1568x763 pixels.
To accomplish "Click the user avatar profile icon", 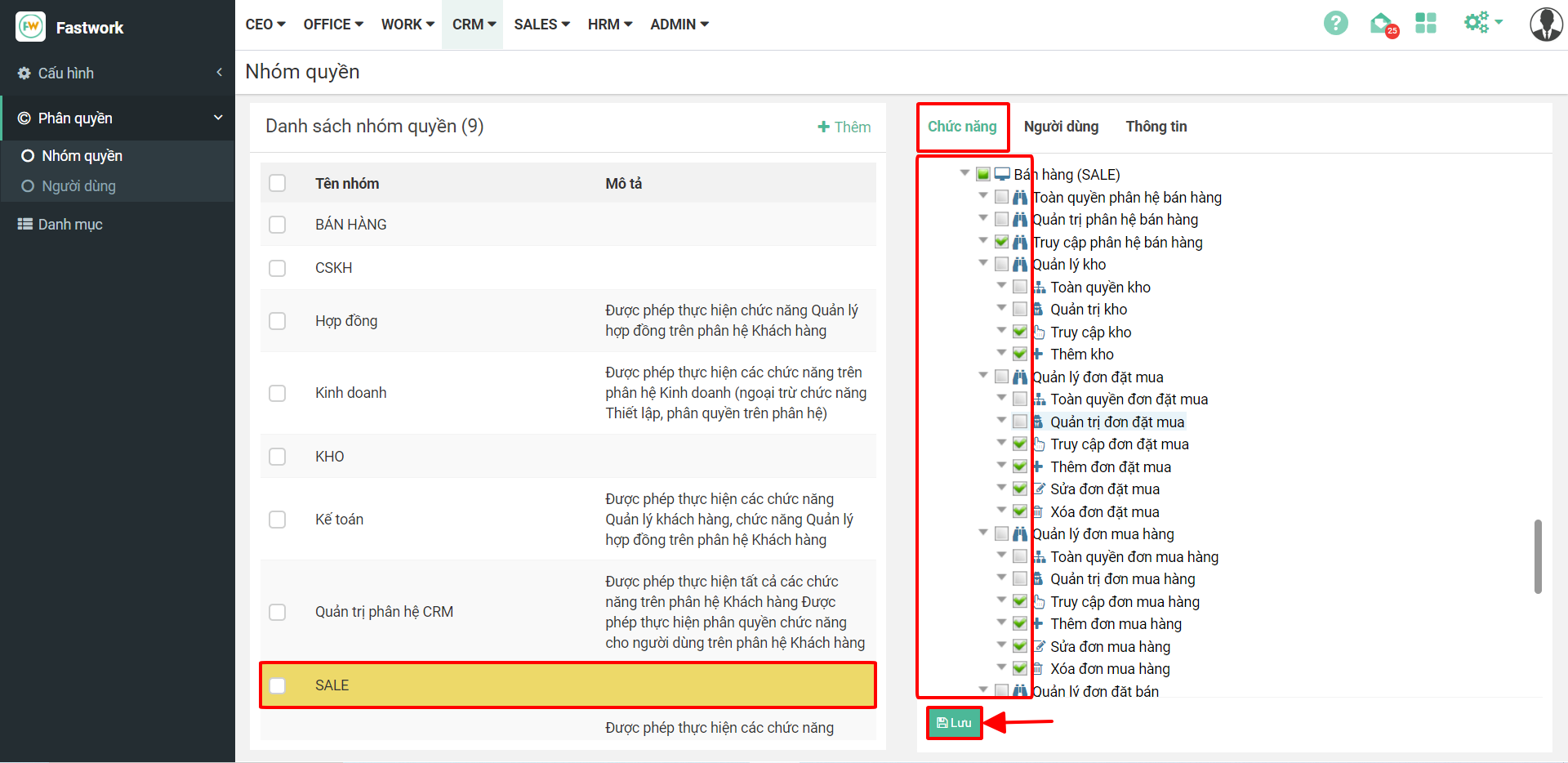I will pos(1545,24).
